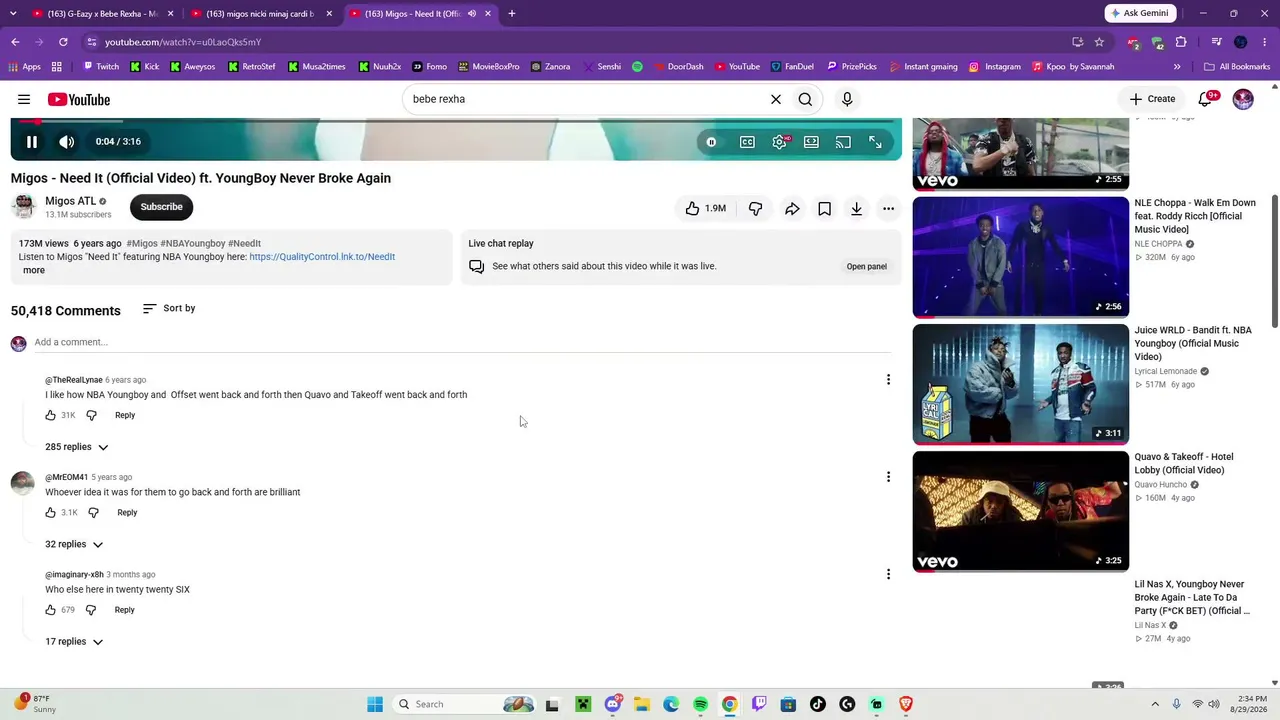This screenshot has height=720, width=1280.
Task: Pause the video playback
Action: tap(32, 142)
